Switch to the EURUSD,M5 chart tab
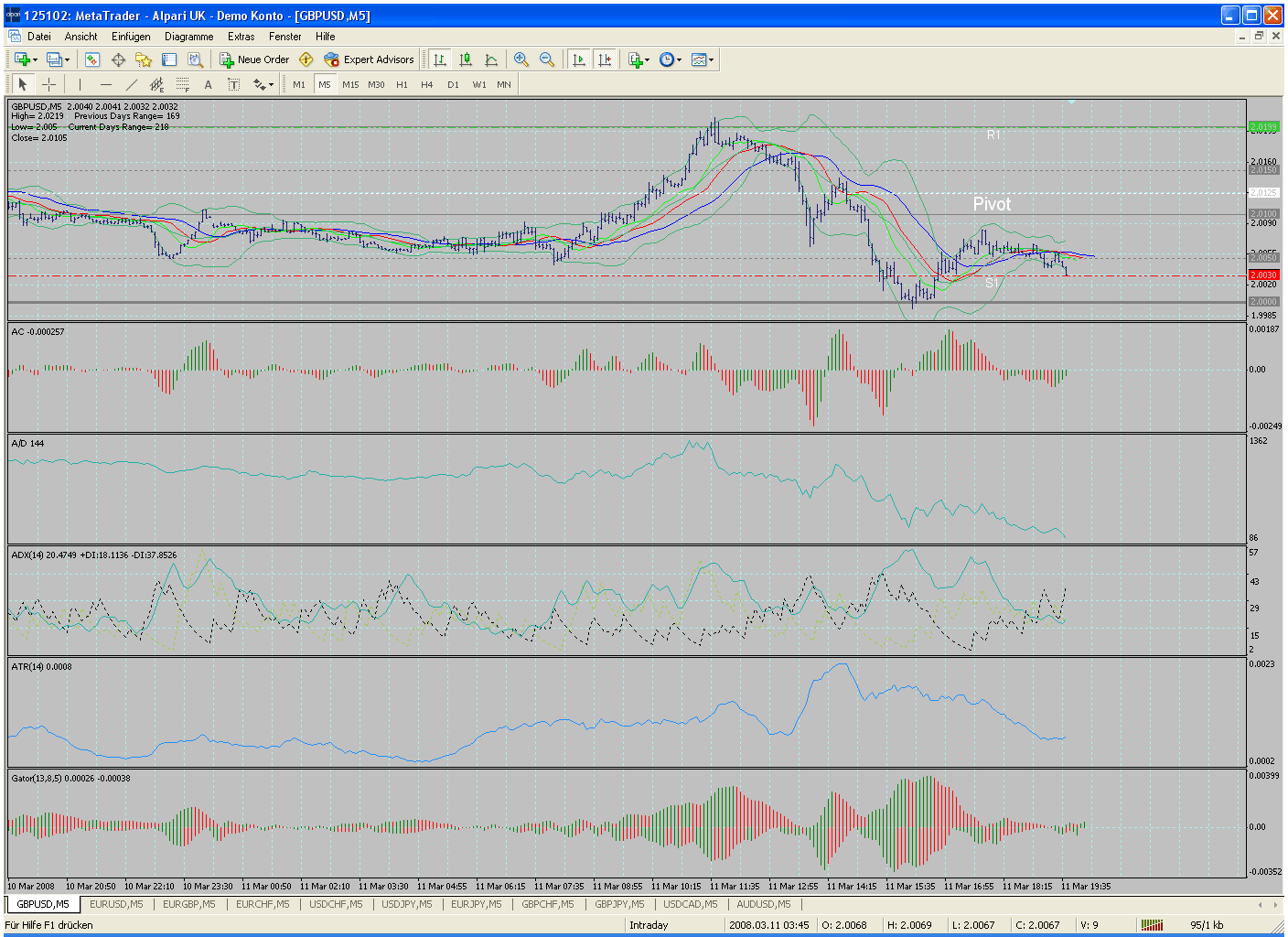Image resolution: width=1288 pixels, height=937 pixels. 116,904
